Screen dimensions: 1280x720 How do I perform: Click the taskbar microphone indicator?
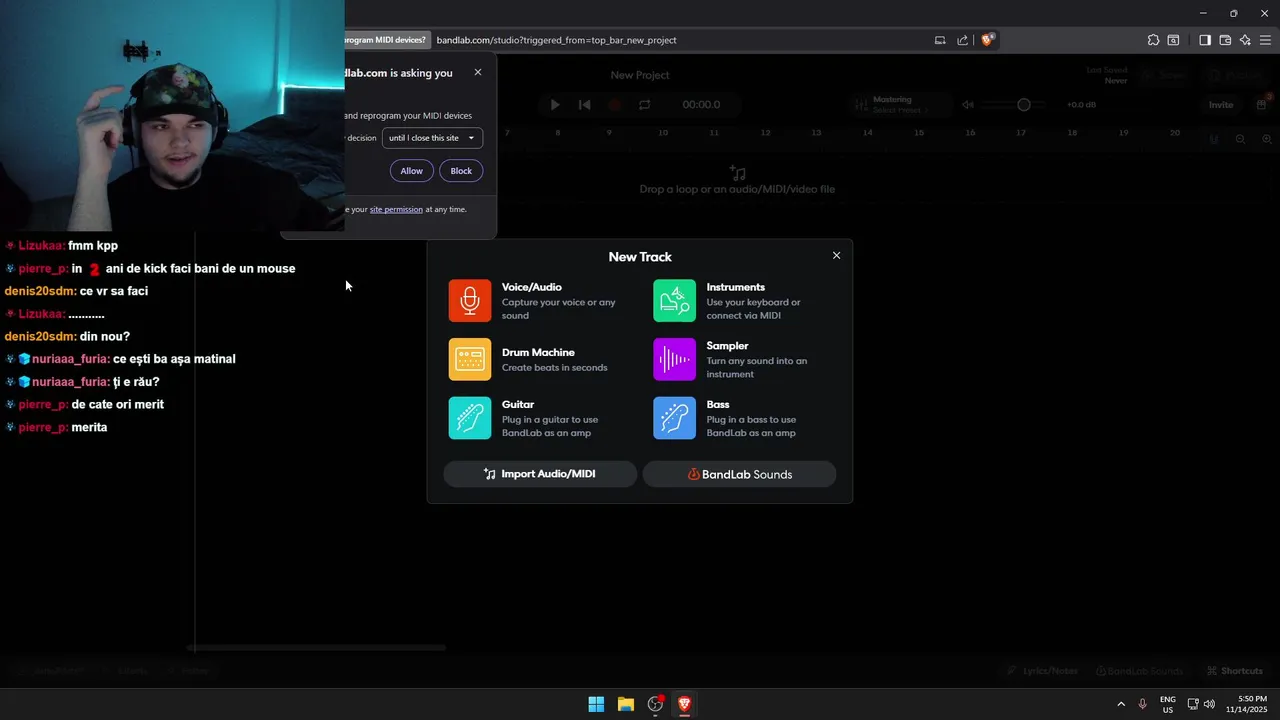click(x=1143, y=704)
